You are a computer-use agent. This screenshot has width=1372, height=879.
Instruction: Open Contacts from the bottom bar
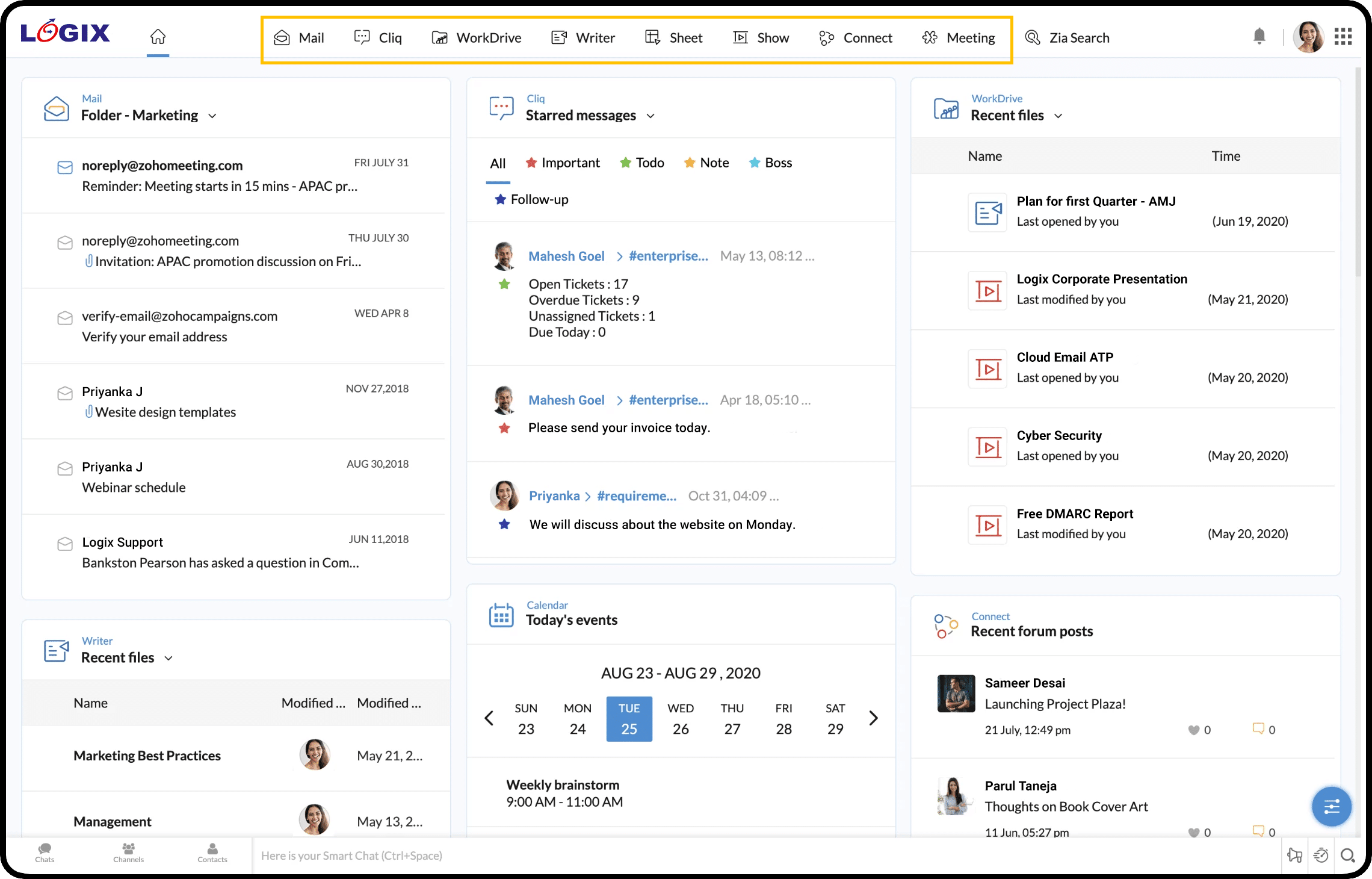(212, 853)
